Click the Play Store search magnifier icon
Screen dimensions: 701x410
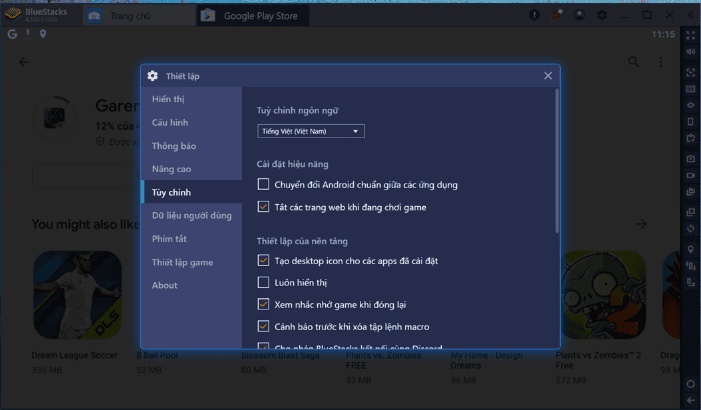pyautogui.click(x=633, y=62)
